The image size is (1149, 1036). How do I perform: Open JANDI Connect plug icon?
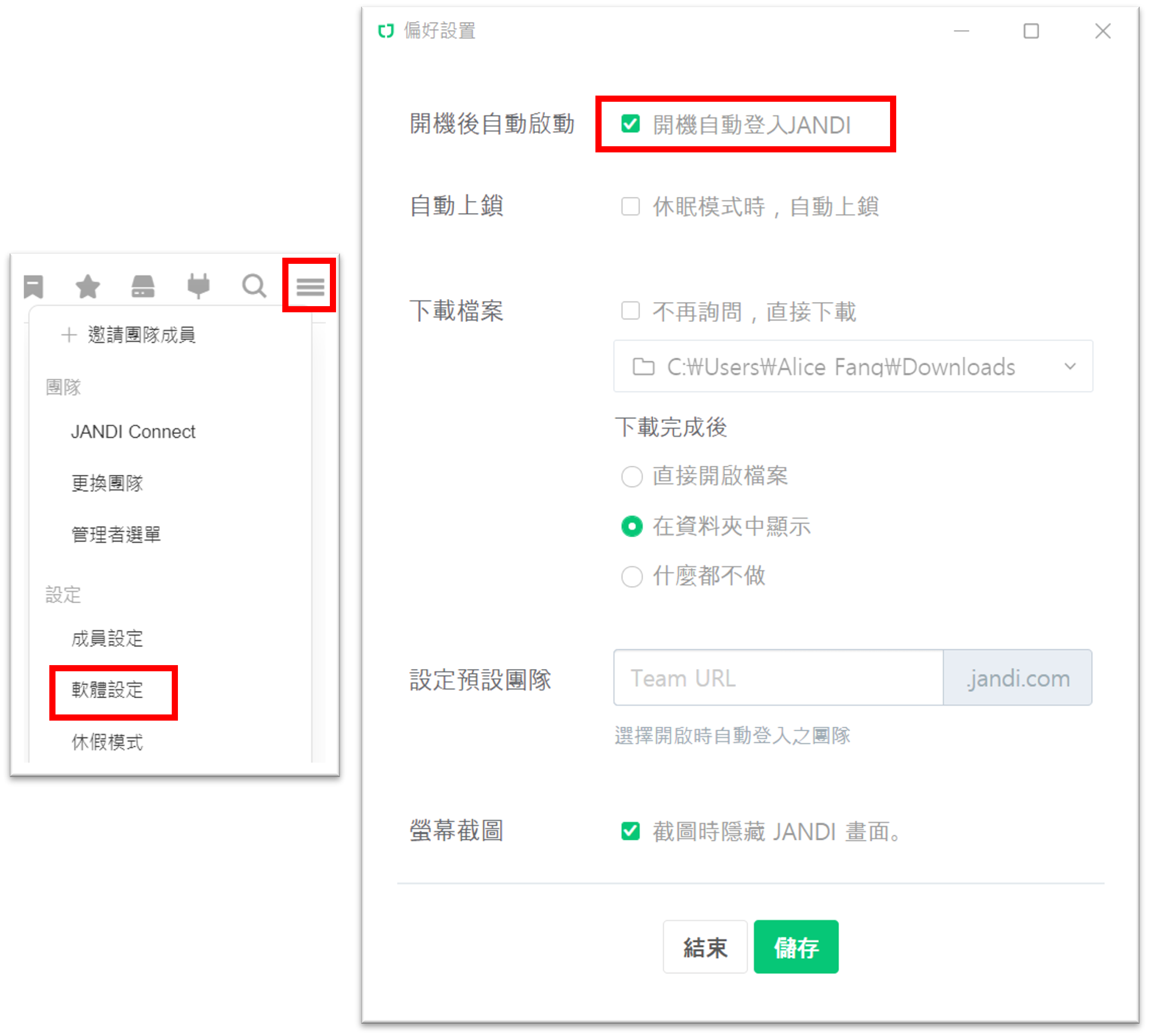[198, 286]
